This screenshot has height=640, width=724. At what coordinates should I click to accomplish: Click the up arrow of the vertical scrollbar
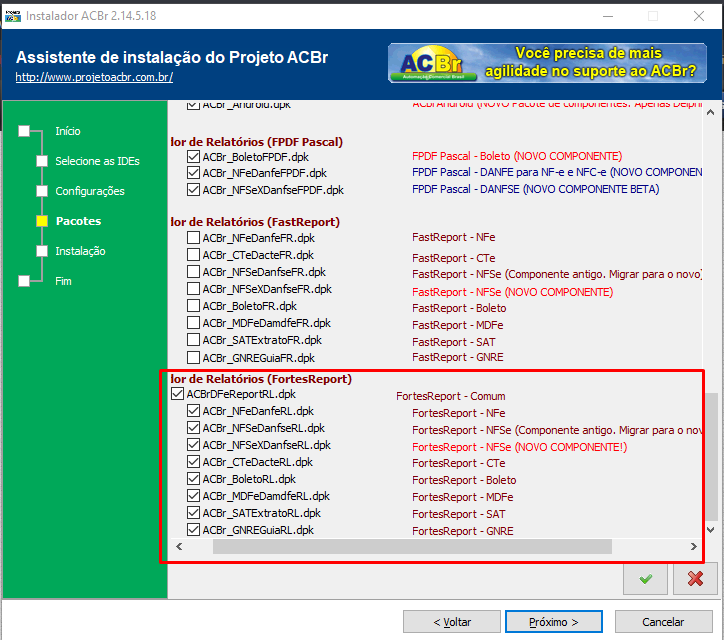[710, 112]
